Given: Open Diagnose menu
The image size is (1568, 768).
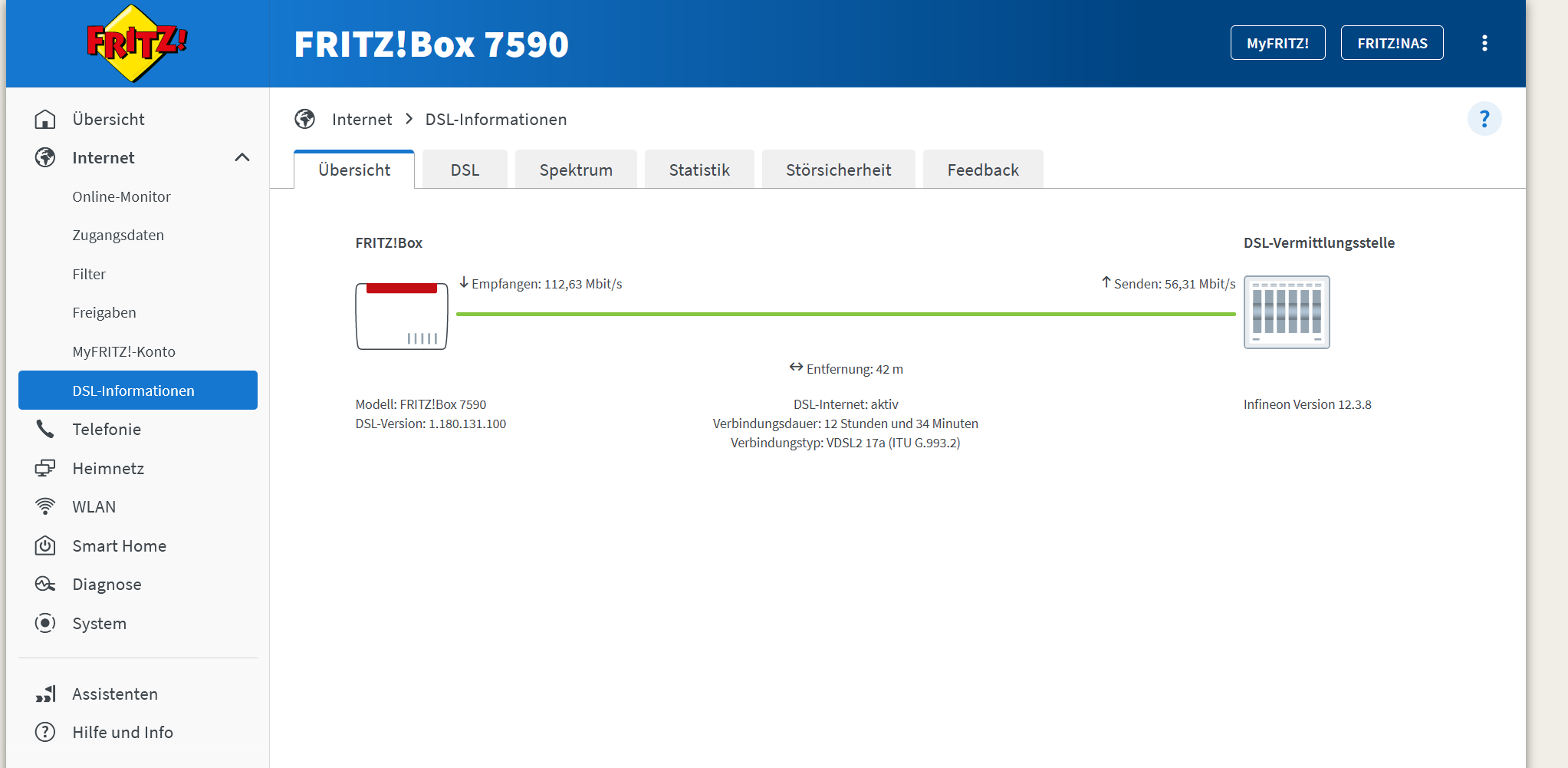Looking at the screenshot, I should pos(138,585).
